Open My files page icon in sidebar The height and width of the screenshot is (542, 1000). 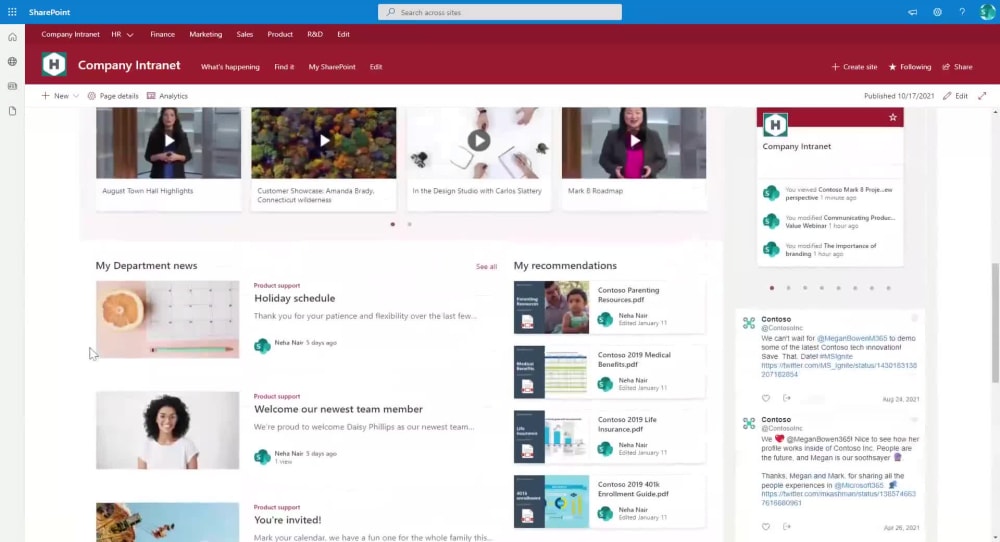pyautogui.click(x=12, y=111)
